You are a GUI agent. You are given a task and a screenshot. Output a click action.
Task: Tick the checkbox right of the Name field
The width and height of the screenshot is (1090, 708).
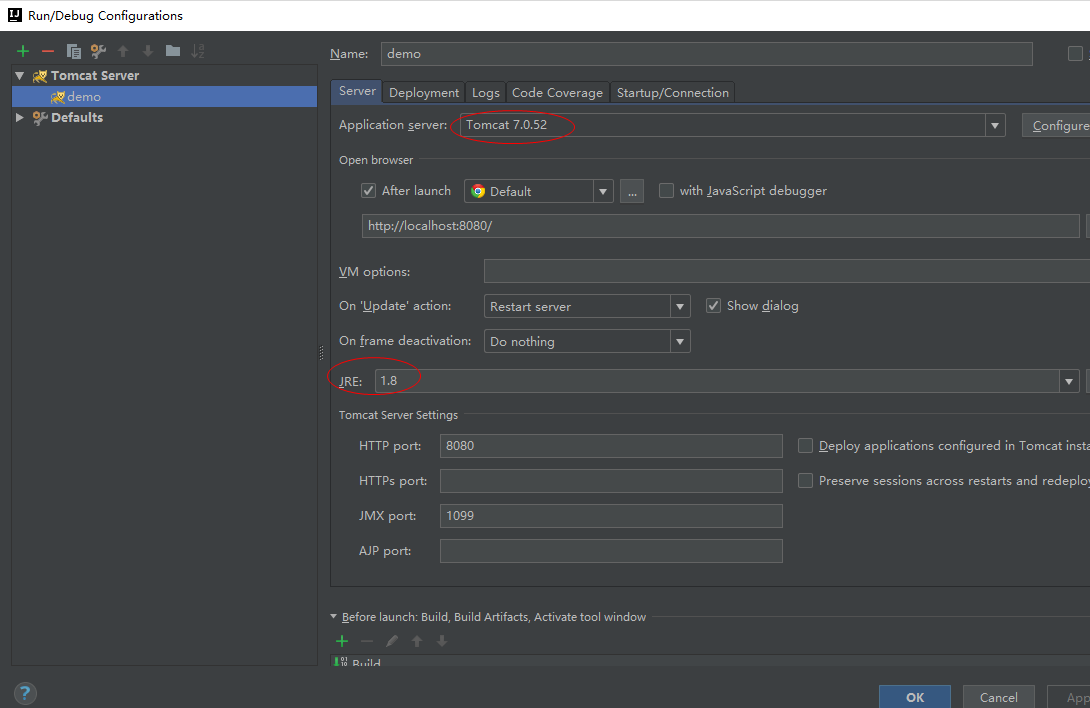(1075, 54)
